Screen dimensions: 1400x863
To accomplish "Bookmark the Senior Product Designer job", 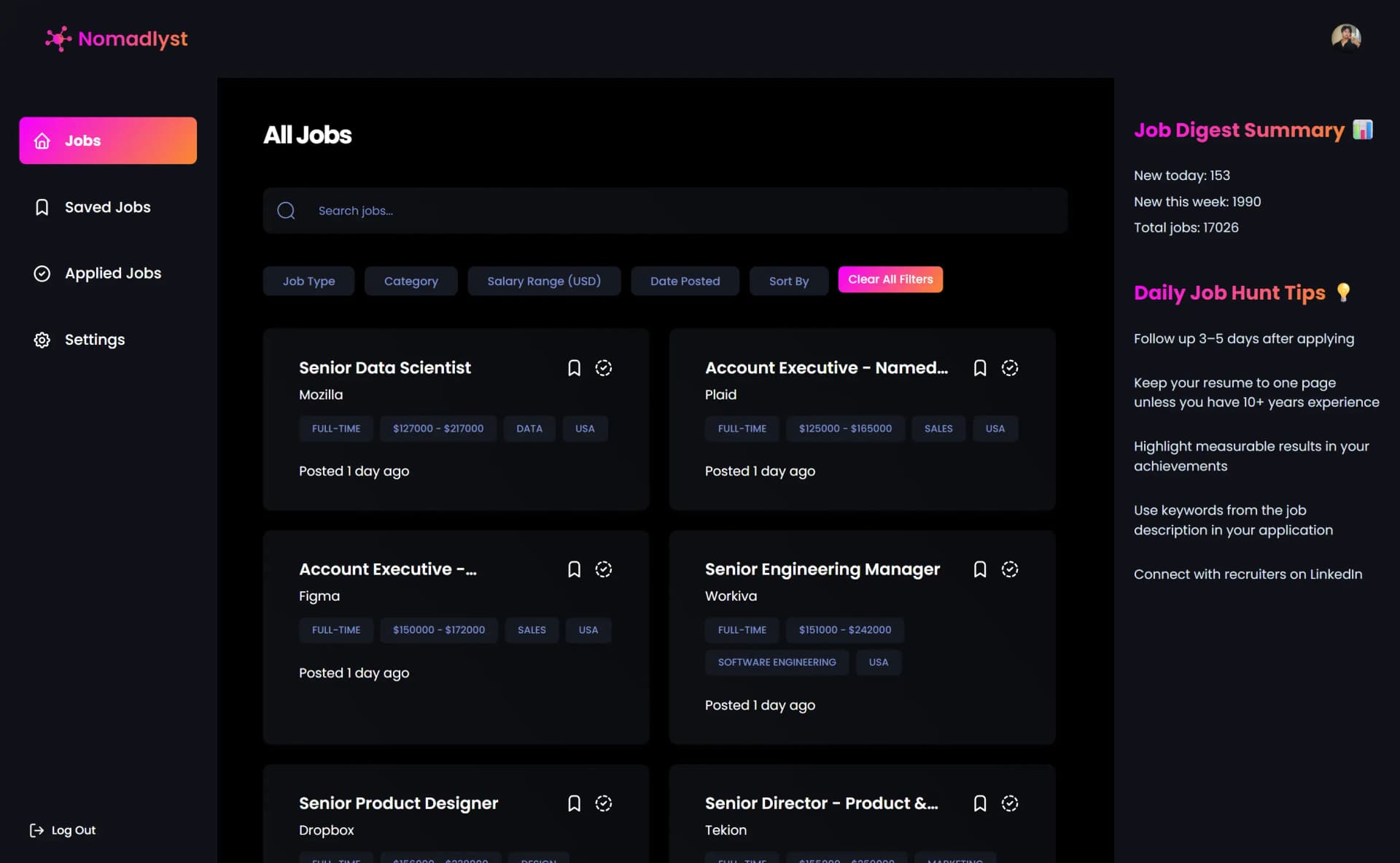I will click(574, 803).
